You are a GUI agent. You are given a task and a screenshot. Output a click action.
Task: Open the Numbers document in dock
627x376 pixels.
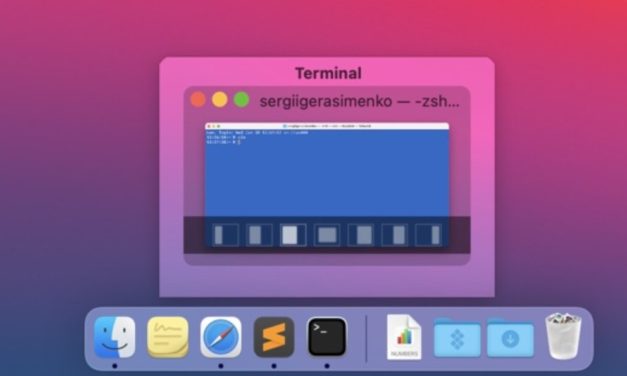tap(404, 337)
